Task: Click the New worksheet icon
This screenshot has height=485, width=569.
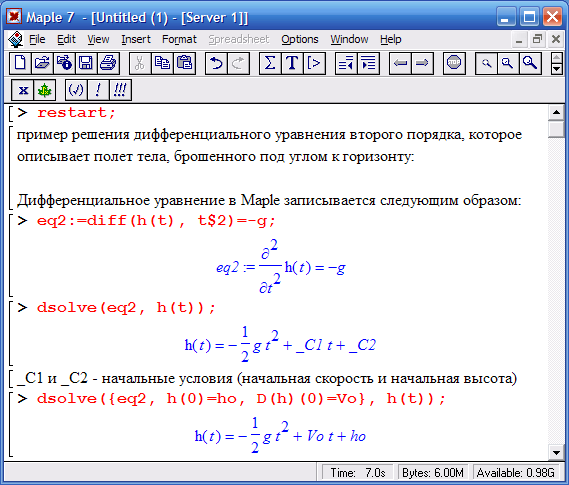Action: tap(20, 63)
